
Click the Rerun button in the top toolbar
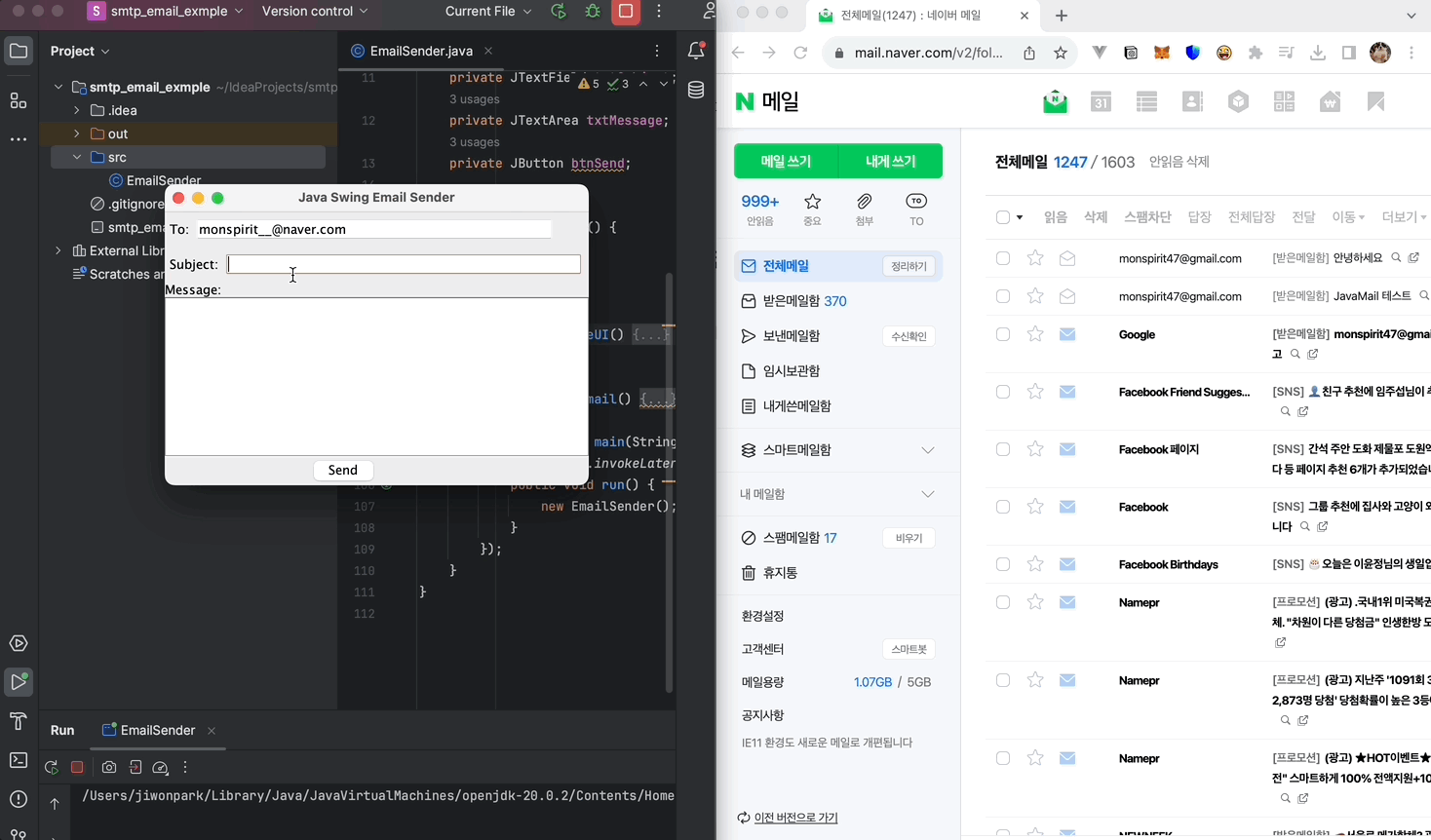[559, 12]
